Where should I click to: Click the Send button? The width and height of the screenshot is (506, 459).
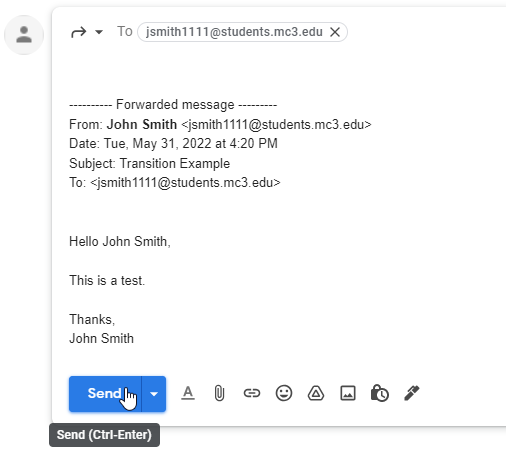(x=105, y=394)
